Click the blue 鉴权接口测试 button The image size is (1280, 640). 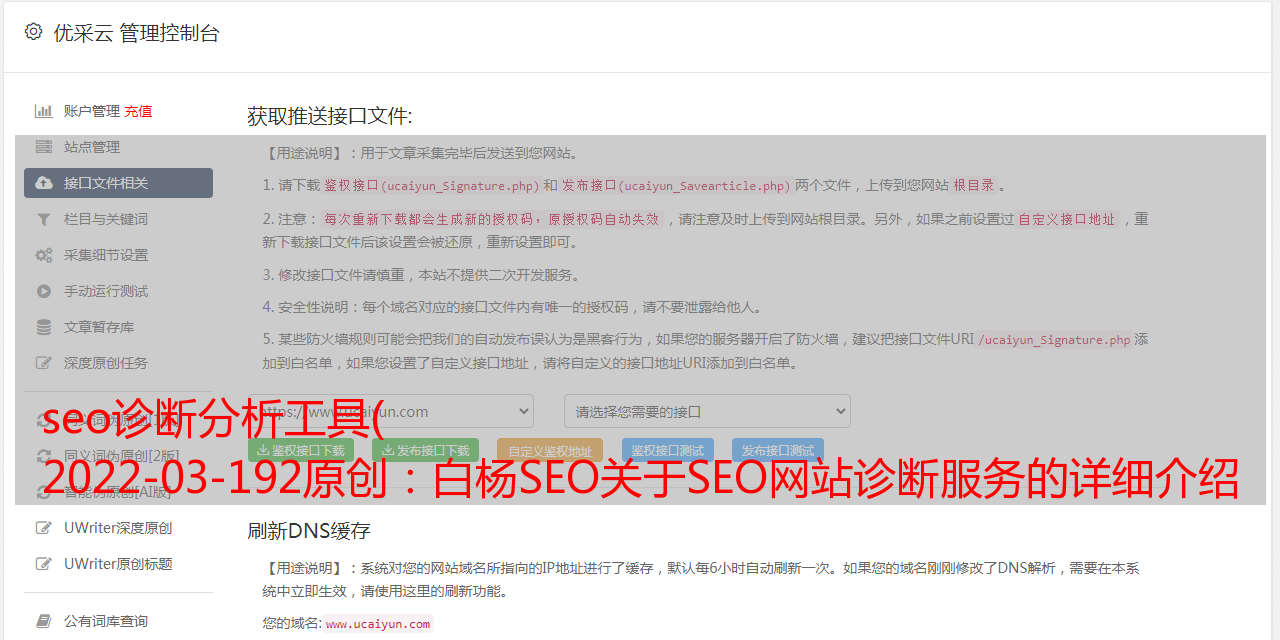668,451
